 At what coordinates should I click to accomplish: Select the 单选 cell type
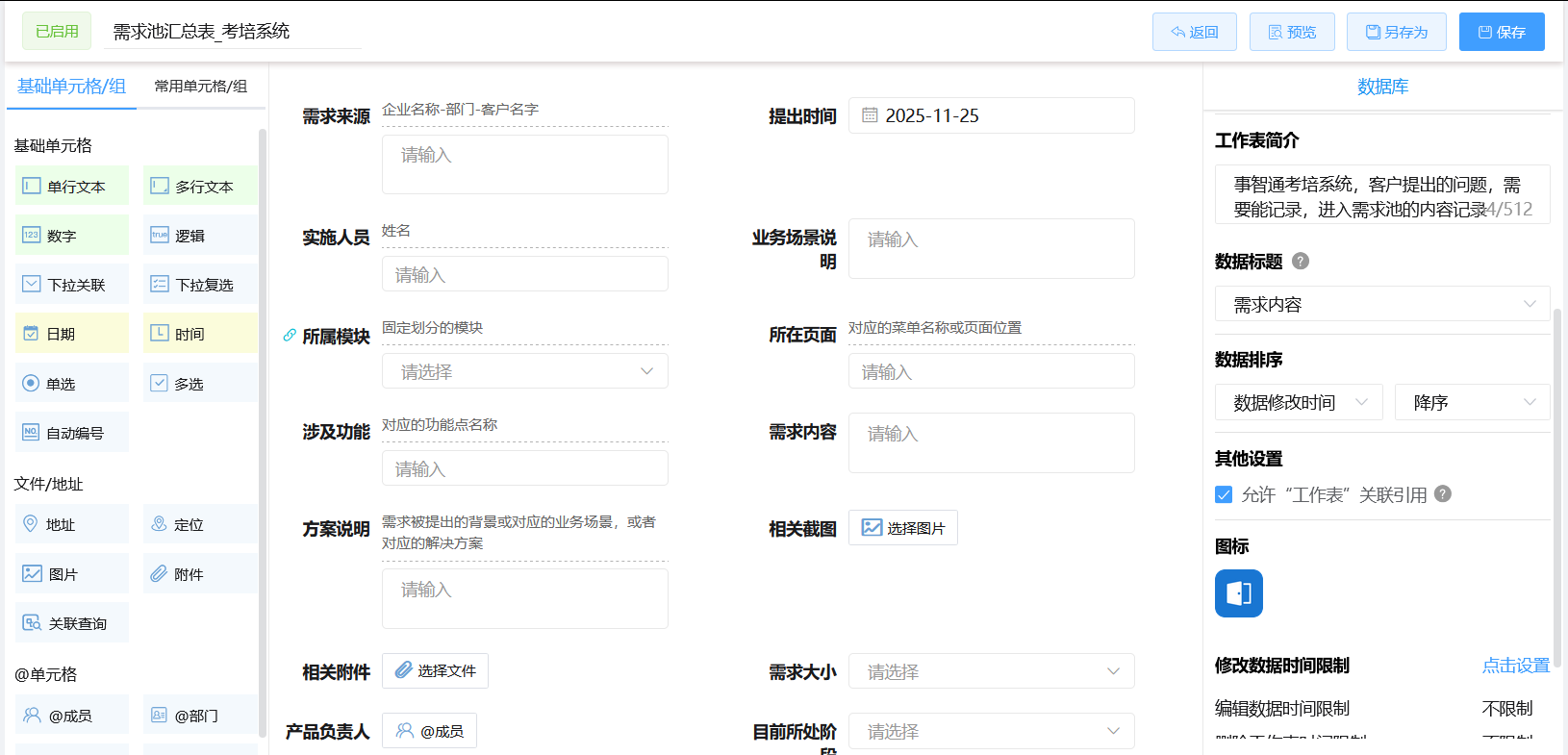pyautogui.click(x=72, y=383)
